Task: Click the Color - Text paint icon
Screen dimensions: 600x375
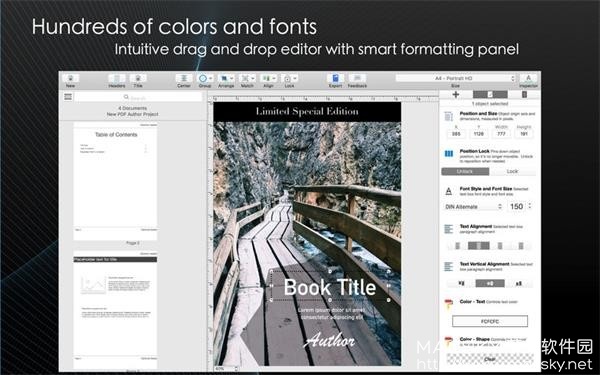Action: point(448,304)
